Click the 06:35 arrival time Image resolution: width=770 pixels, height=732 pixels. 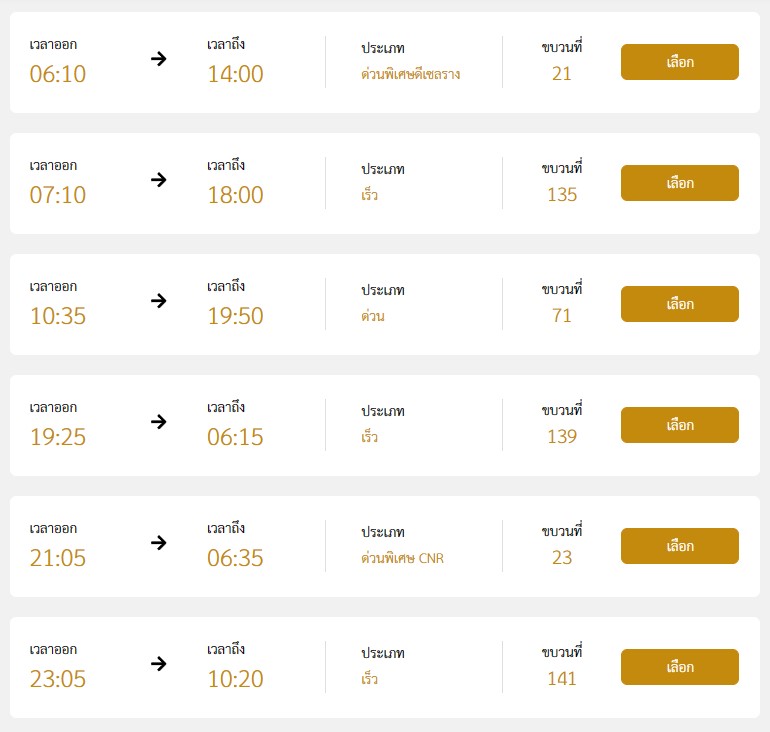235,558
